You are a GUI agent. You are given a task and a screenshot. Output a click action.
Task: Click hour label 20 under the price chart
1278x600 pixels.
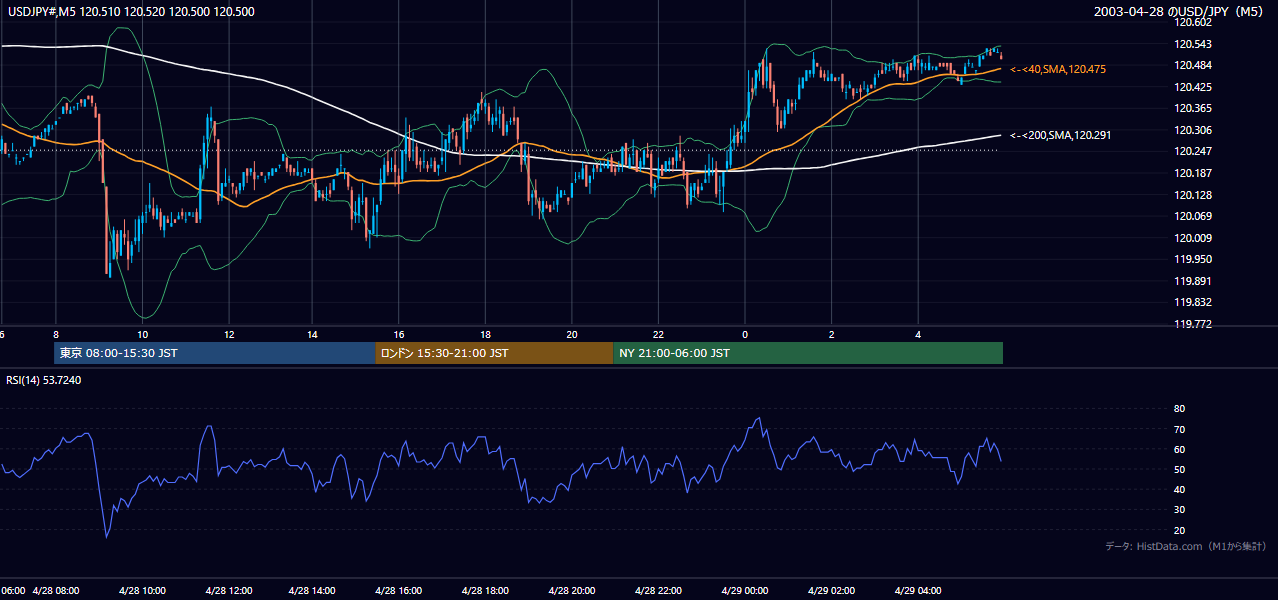click(571, 334)
